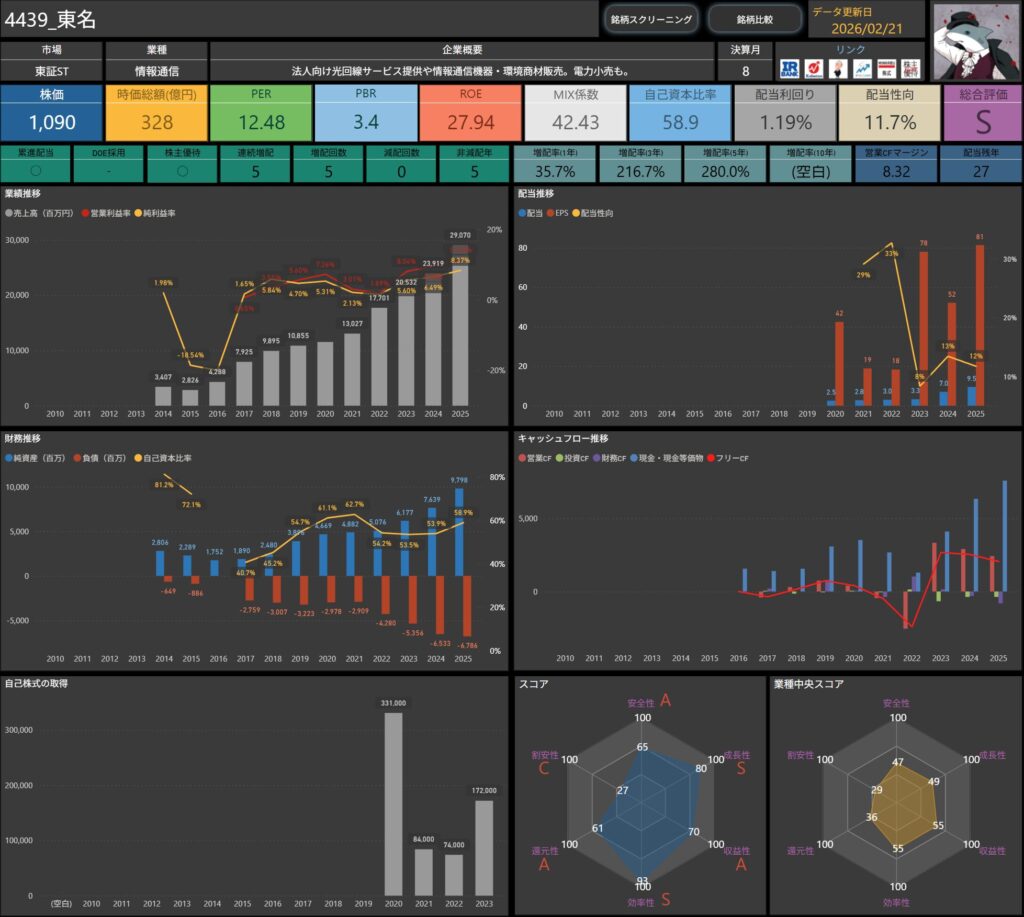Click the bald man portrait link icon

[837, 68]
